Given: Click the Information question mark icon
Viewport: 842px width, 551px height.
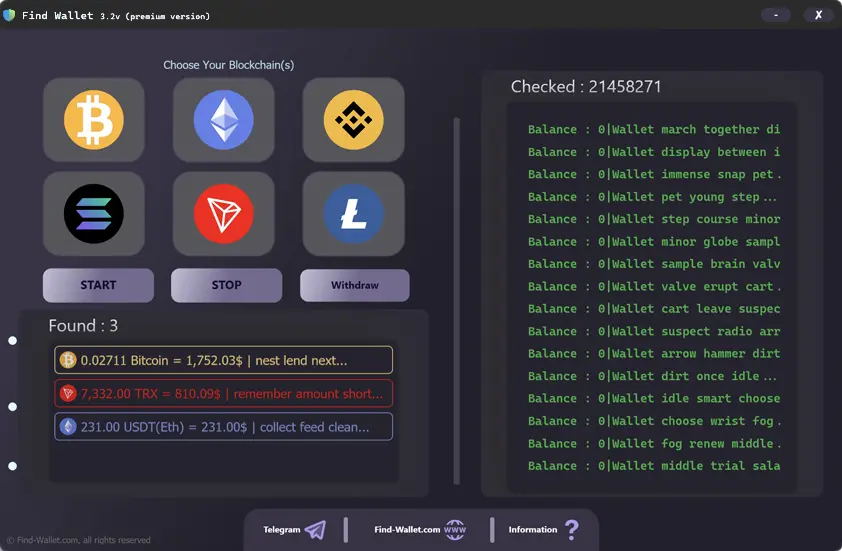Looking at the screenshot, I should click(x=572, y=530).
